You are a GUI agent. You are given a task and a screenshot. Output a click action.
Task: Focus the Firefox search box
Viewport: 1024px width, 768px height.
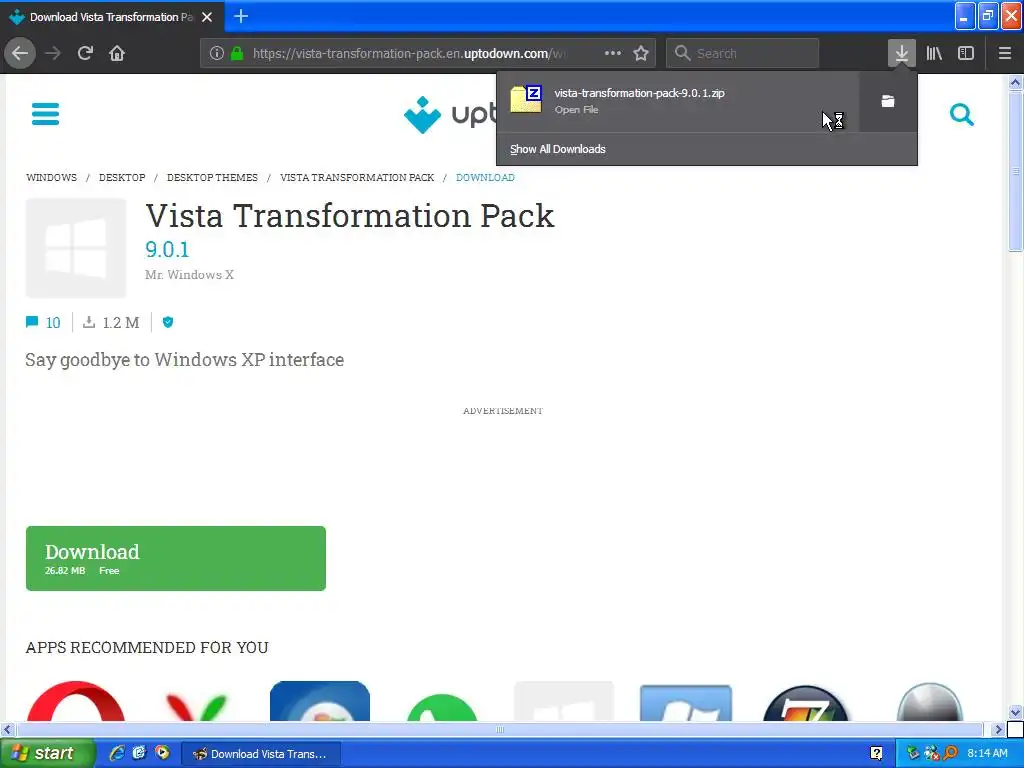tap(743, 53)
